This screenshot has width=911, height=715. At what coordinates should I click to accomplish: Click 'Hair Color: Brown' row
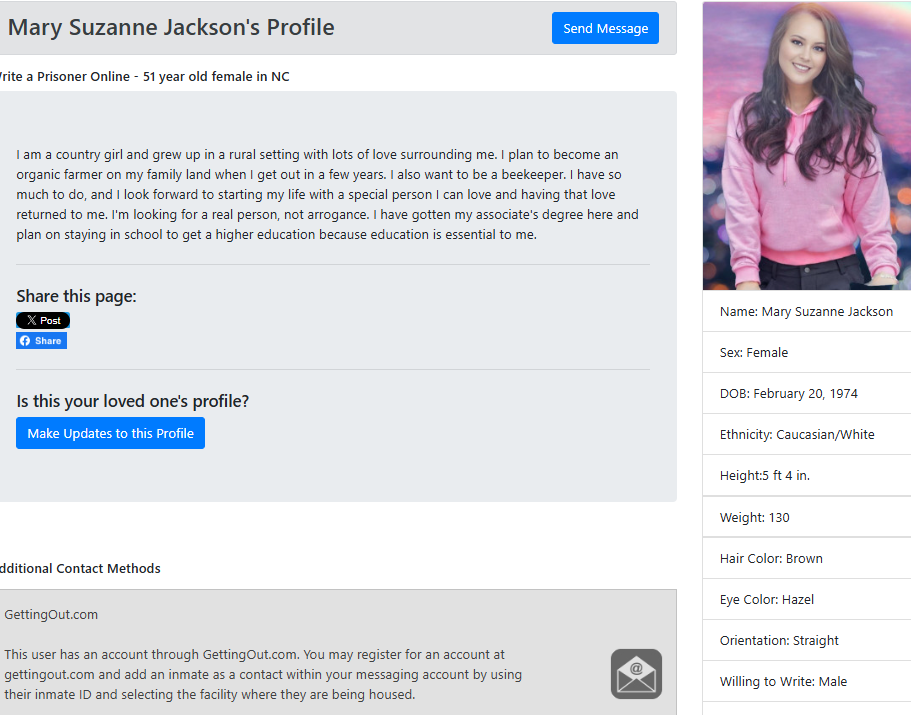point(807,558)
